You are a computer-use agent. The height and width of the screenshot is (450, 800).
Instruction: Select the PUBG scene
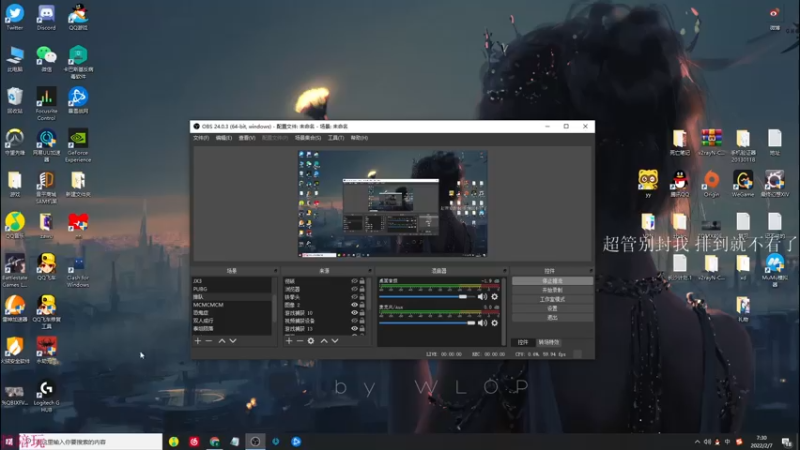[x=232, y=289]
